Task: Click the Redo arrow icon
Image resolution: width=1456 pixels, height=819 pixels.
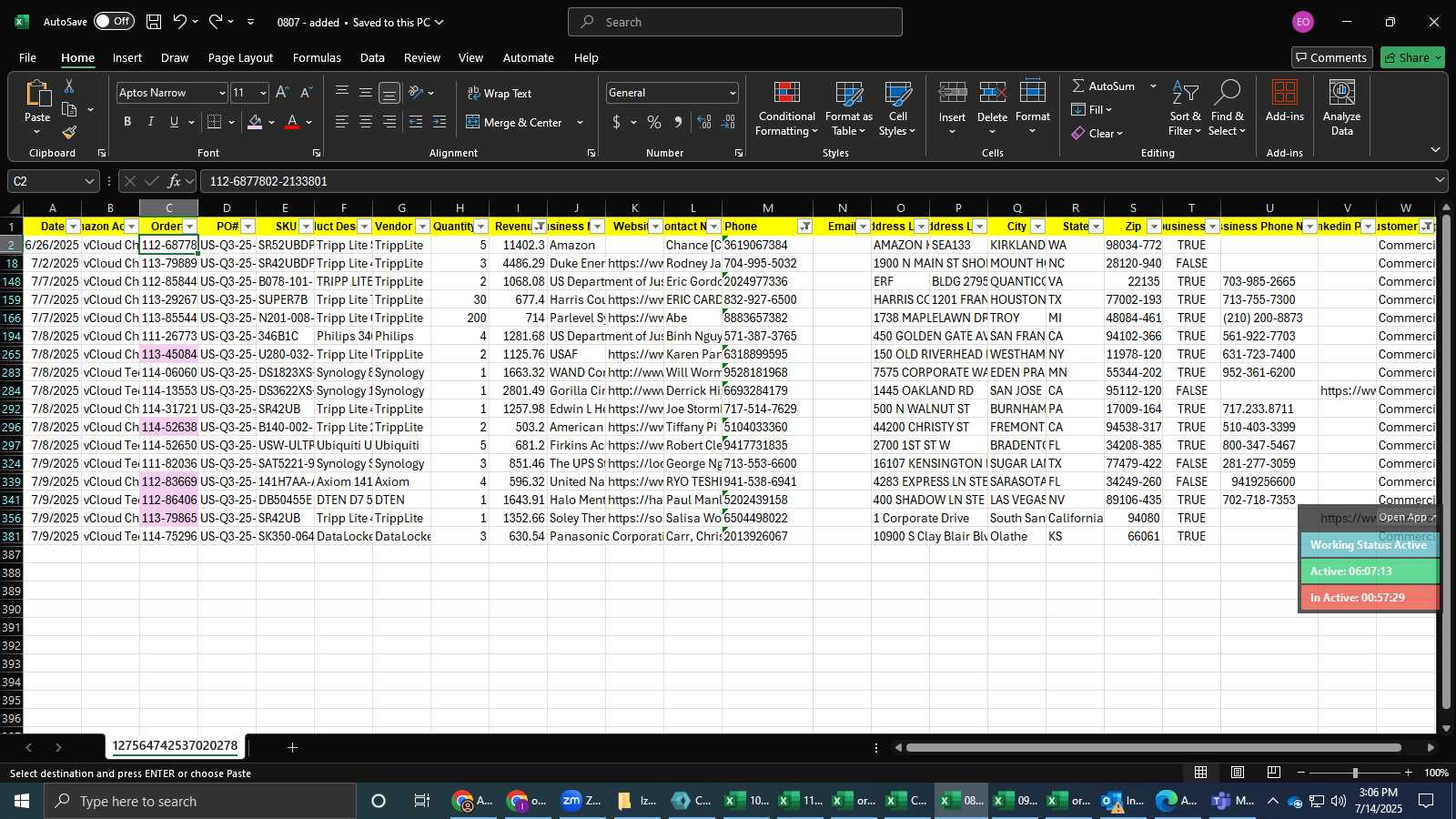Action: pyautogui.click(x=216, y=22)
